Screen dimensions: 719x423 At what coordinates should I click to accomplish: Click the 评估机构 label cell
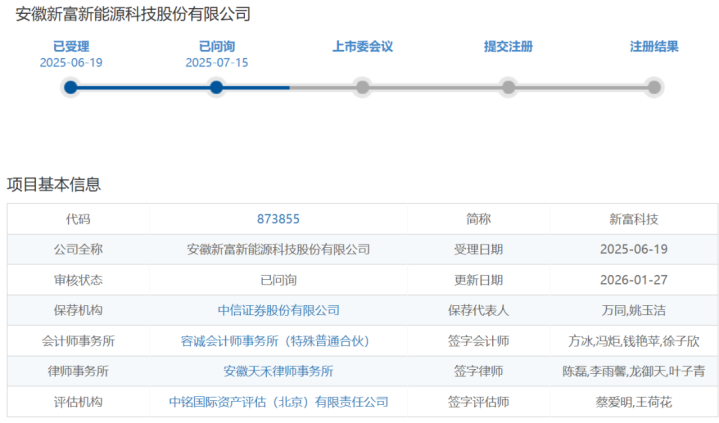(x=78, y=402)
